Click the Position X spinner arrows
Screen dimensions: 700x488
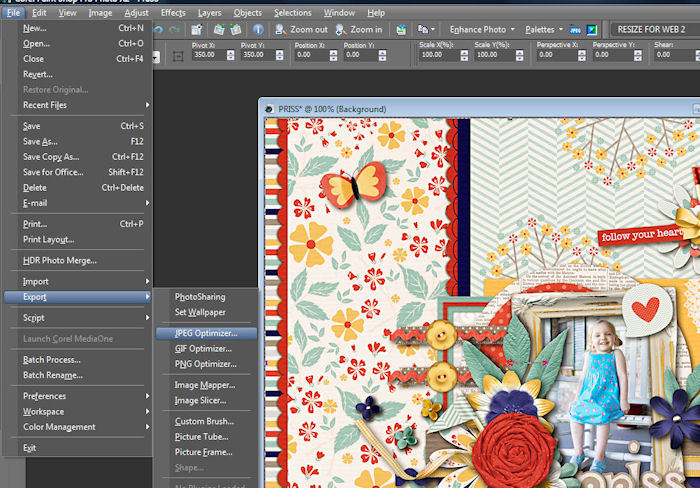click(x=333, y=55)
